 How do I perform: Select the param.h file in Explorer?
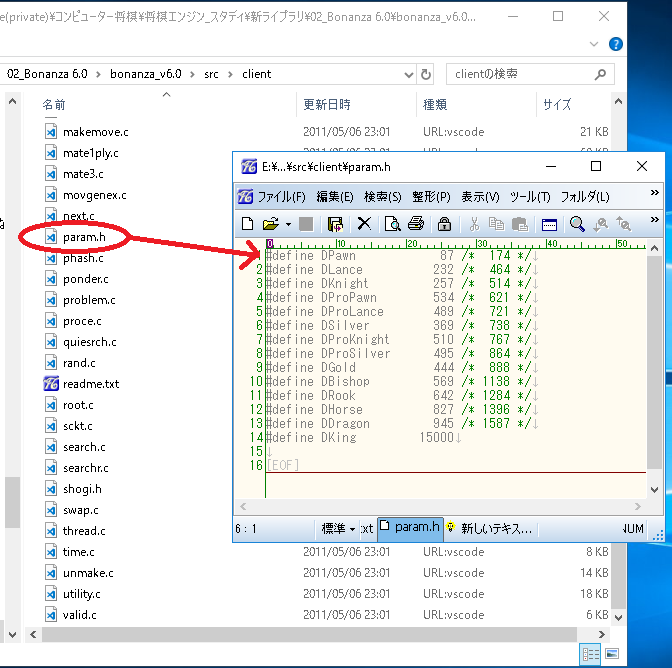point(84,237)
